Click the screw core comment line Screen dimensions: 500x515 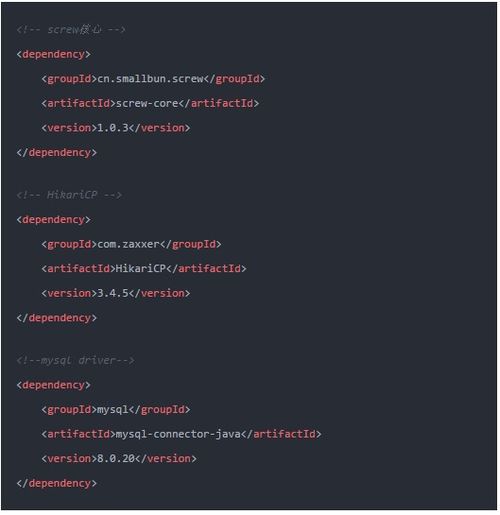click(x=71, y=30)
